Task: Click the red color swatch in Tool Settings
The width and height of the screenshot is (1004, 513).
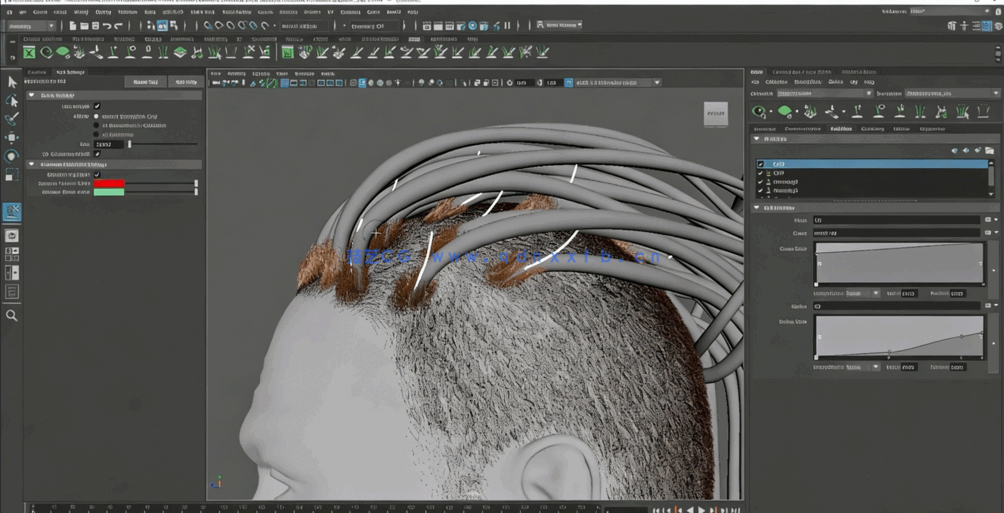Action: click(x=109, y=184)
